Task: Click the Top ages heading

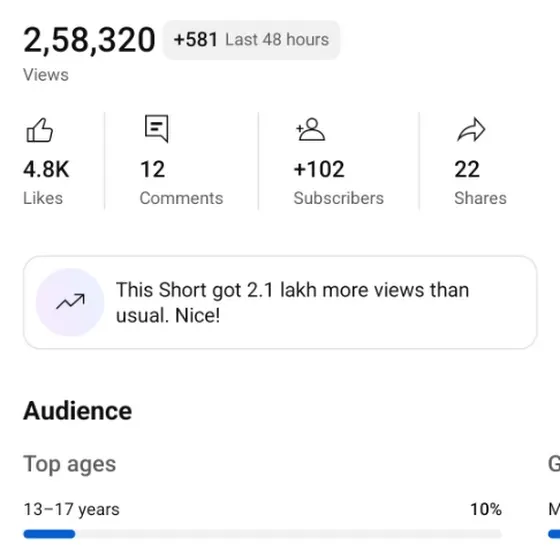Action: click(x=70, y=464)
